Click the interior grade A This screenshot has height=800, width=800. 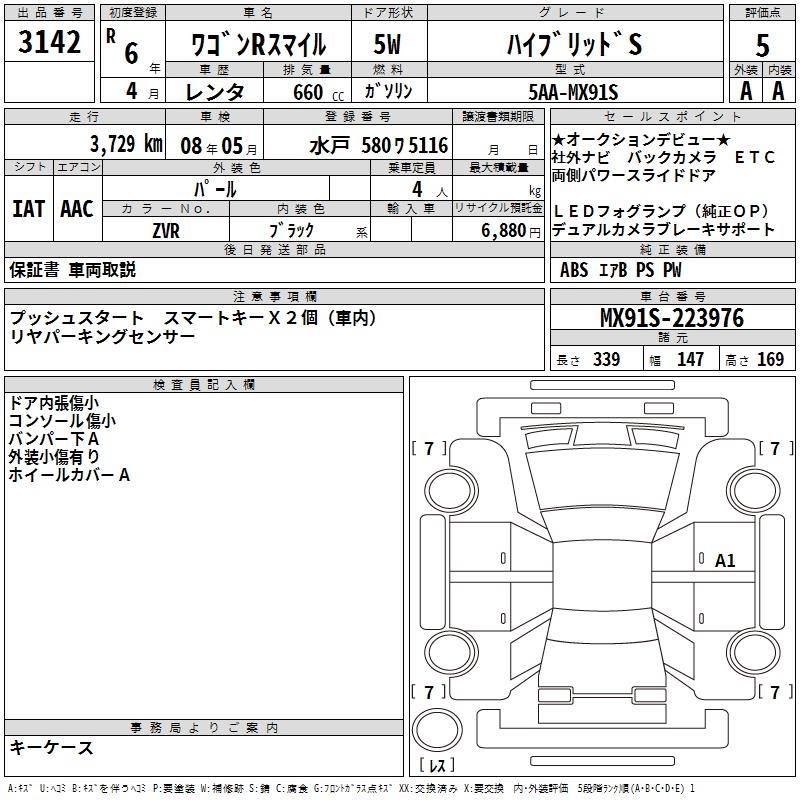coord(778,91)
